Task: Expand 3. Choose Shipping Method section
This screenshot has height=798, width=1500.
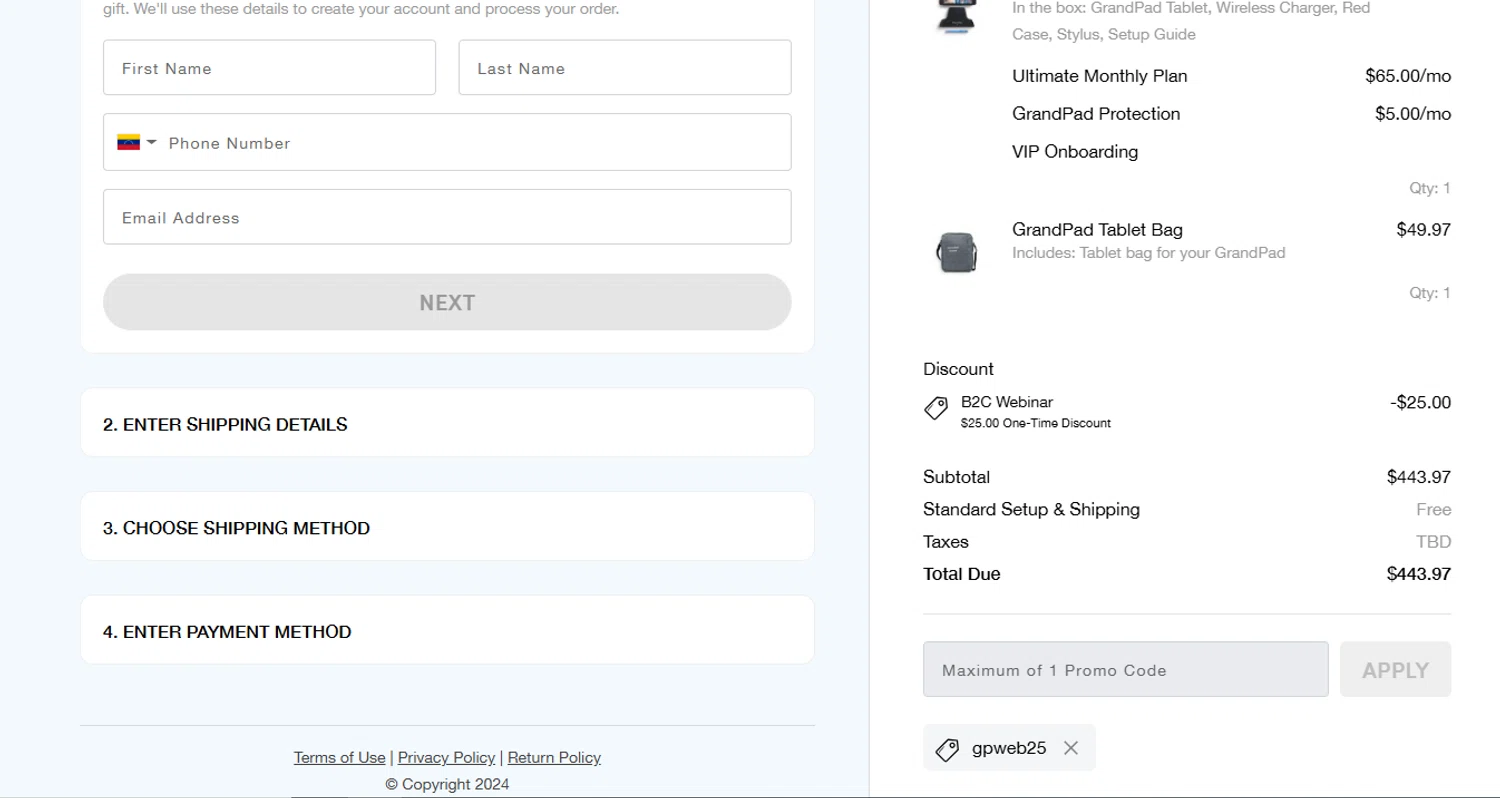Action: (x=447, y=527)
